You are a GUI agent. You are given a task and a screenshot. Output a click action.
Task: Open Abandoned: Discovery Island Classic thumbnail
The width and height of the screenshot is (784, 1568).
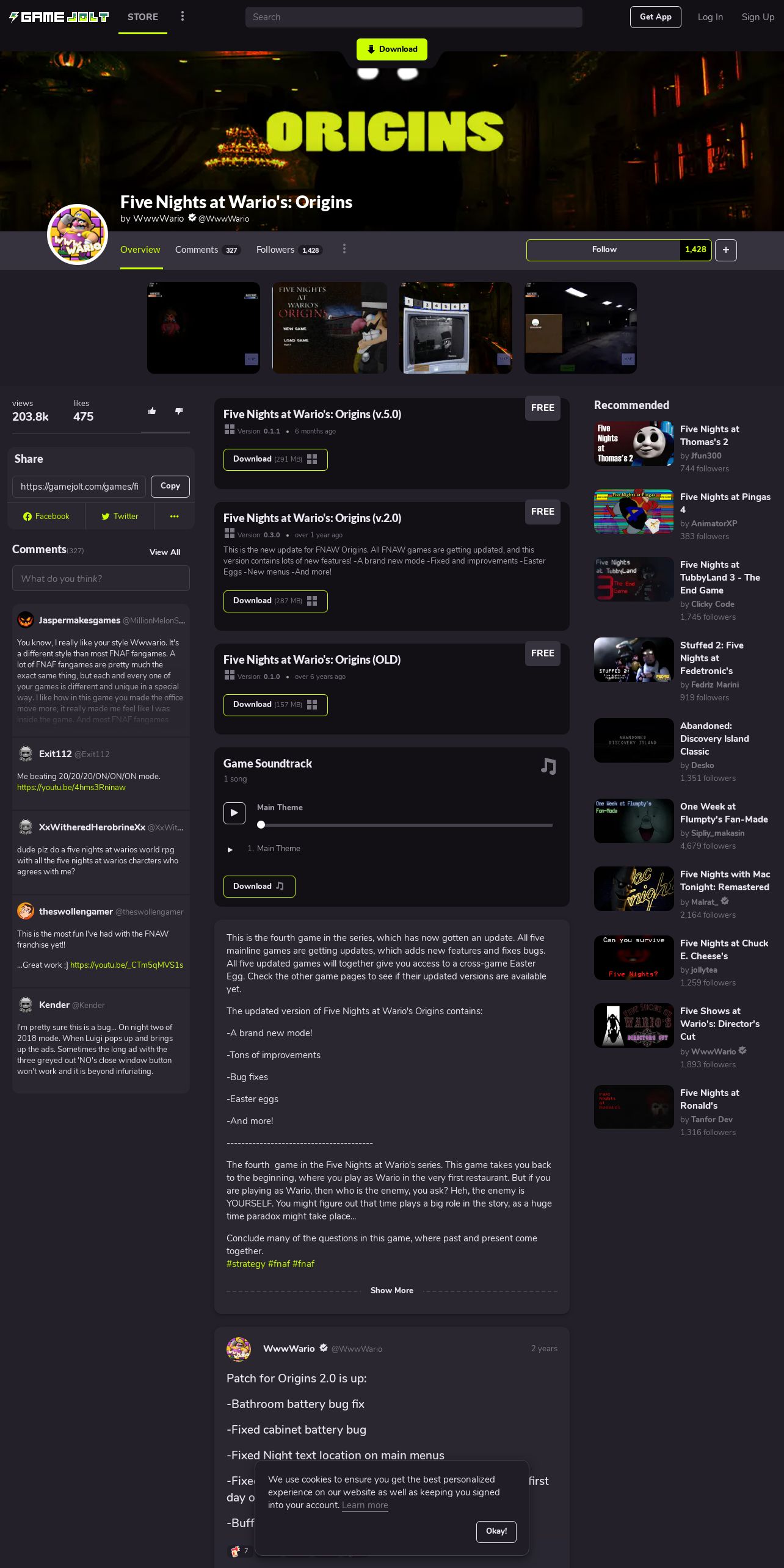[634, 741]
